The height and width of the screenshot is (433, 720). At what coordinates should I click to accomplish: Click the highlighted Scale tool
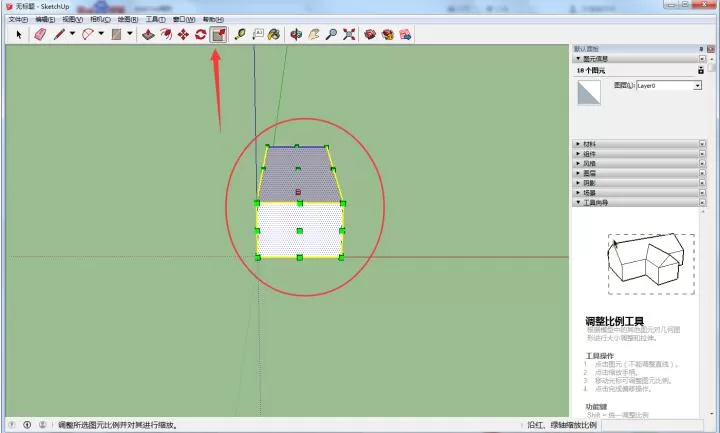pyautogui.click(x=219, y=34)
